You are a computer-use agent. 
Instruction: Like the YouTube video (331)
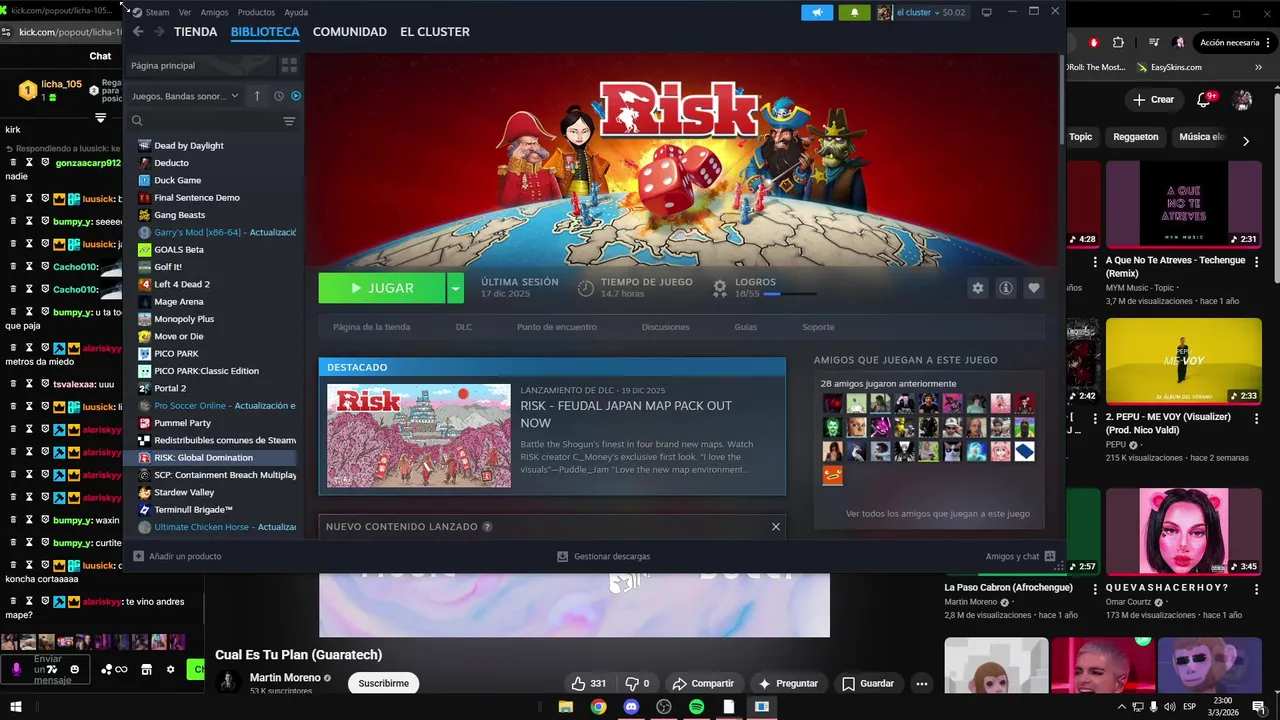click(x=588, y=683)
